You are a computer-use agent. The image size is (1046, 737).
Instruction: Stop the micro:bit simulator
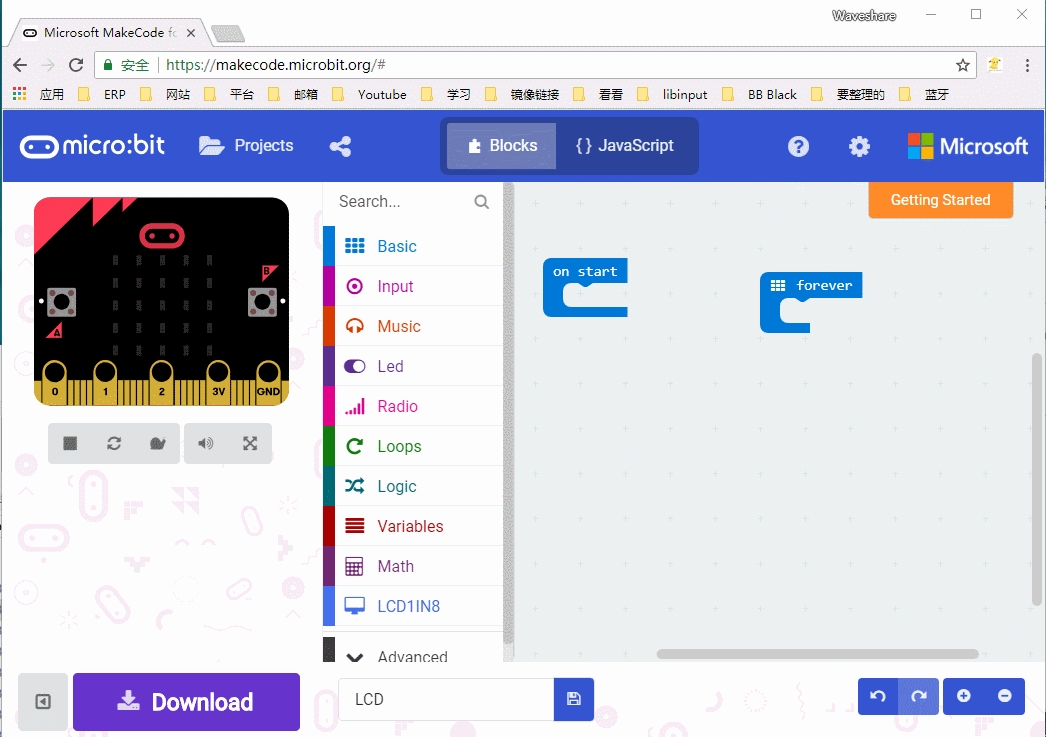pos(70,444)
